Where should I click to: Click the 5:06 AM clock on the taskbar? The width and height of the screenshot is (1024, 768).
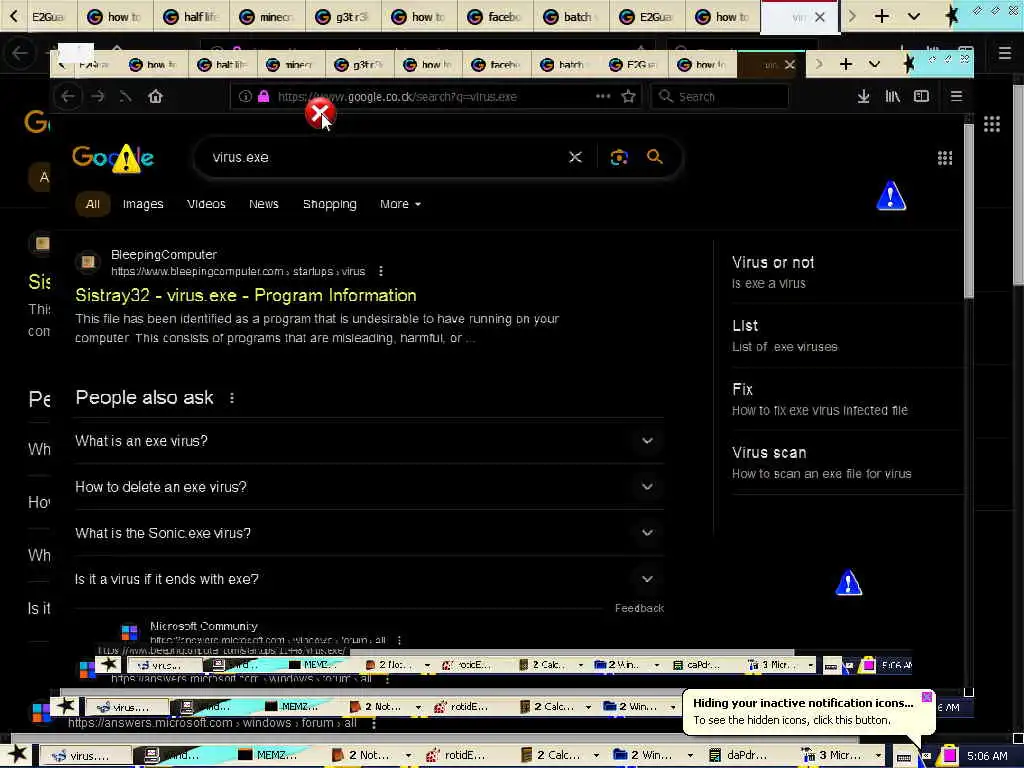coord(987,756)
